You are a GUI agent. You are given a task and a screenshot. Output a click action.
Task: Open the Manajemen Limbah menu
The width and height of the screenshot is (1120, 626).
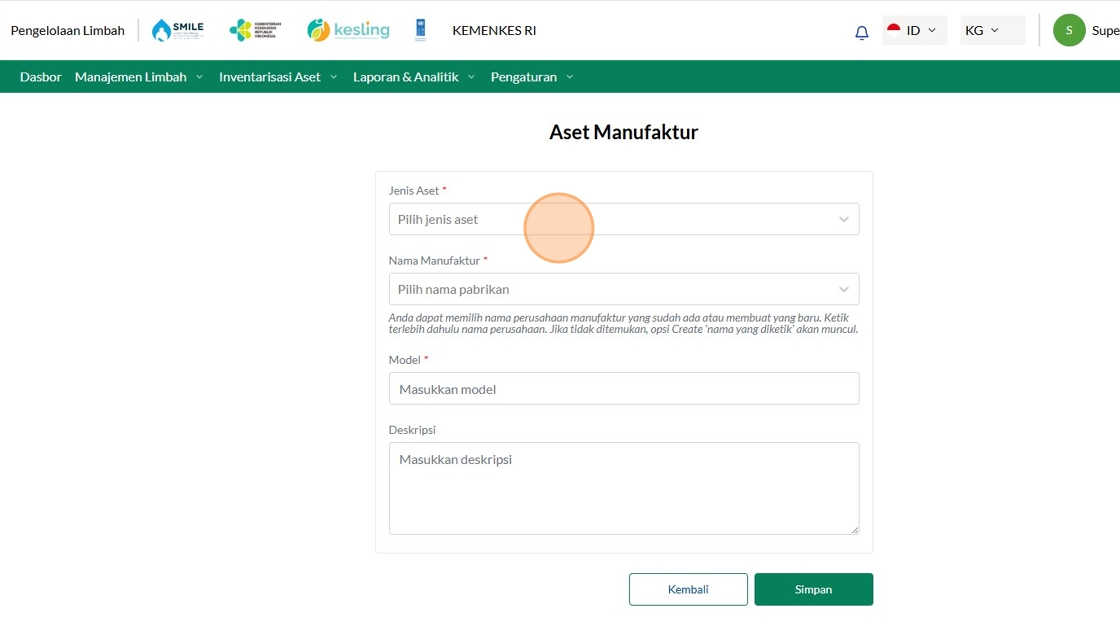(139, 76)
